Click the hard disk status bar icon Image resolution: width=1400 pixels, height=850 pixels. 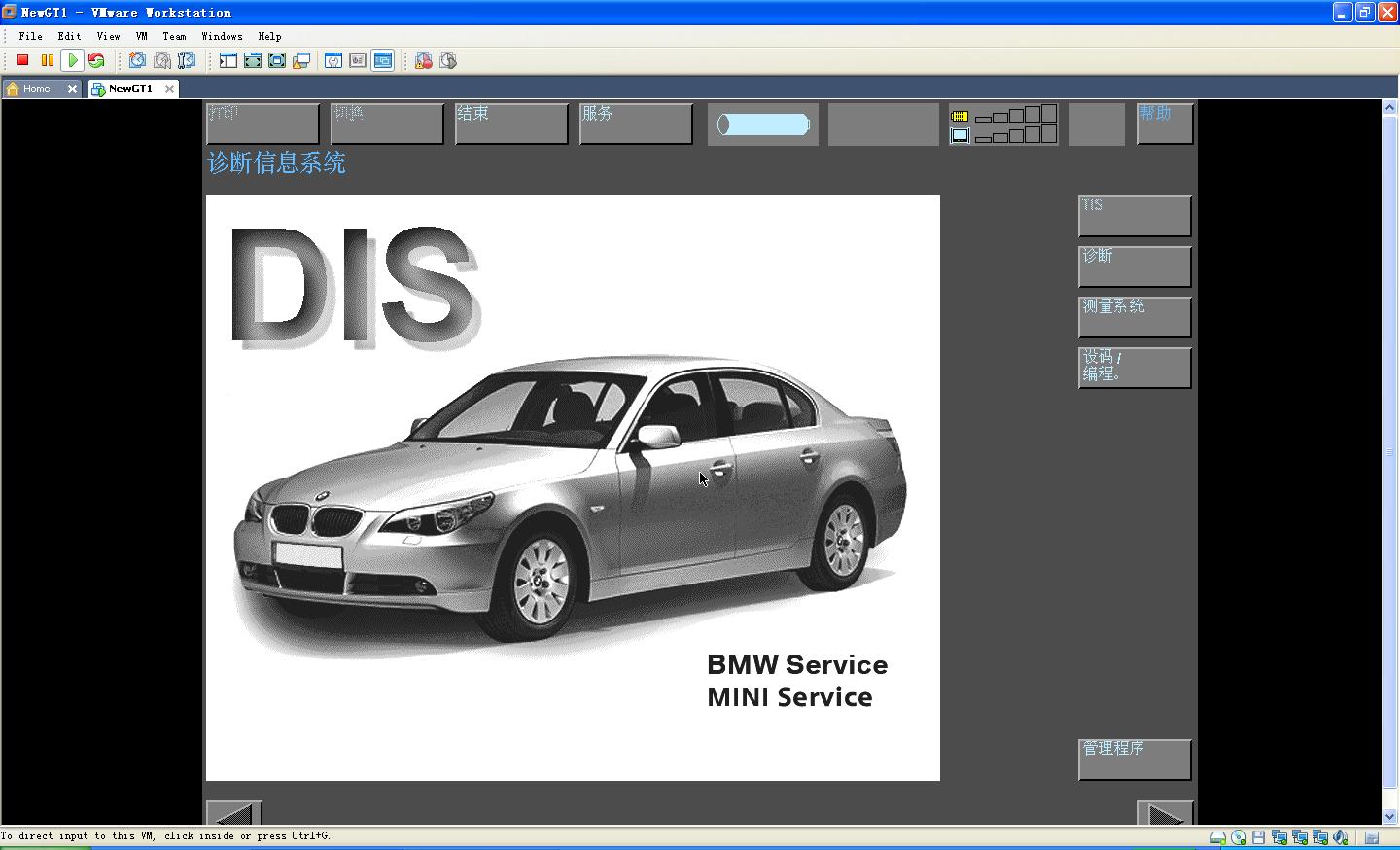1217,837
